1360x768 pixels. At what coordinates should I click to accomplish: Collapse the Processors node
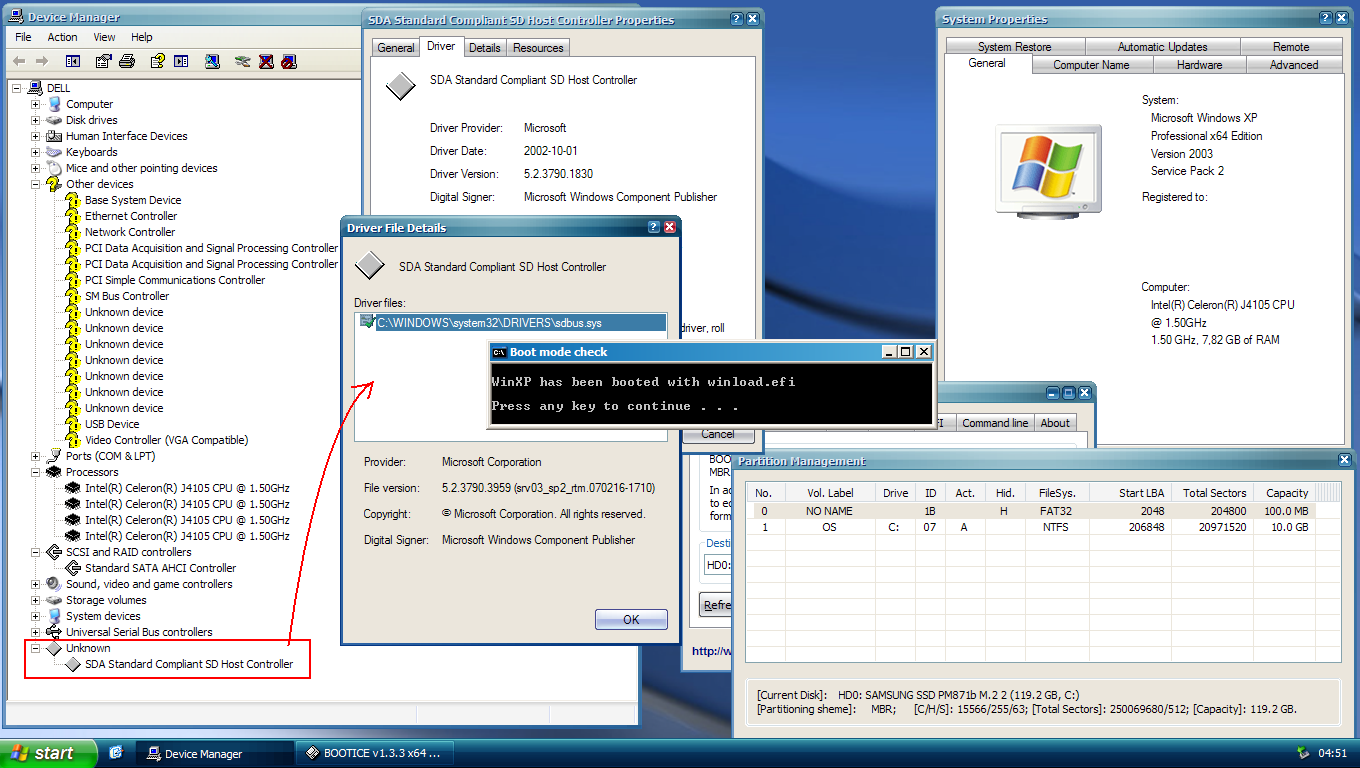[x=35, y=472]
